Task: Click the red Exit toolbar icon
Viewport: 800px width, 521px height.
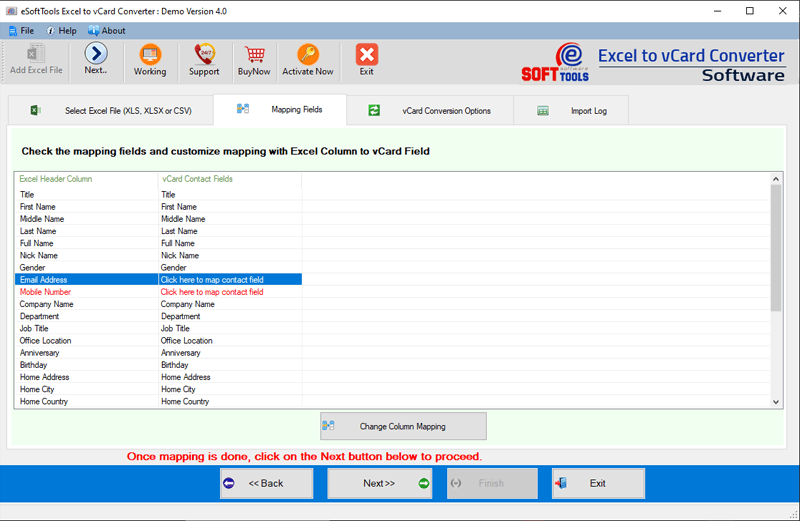Action: [366, 55]
